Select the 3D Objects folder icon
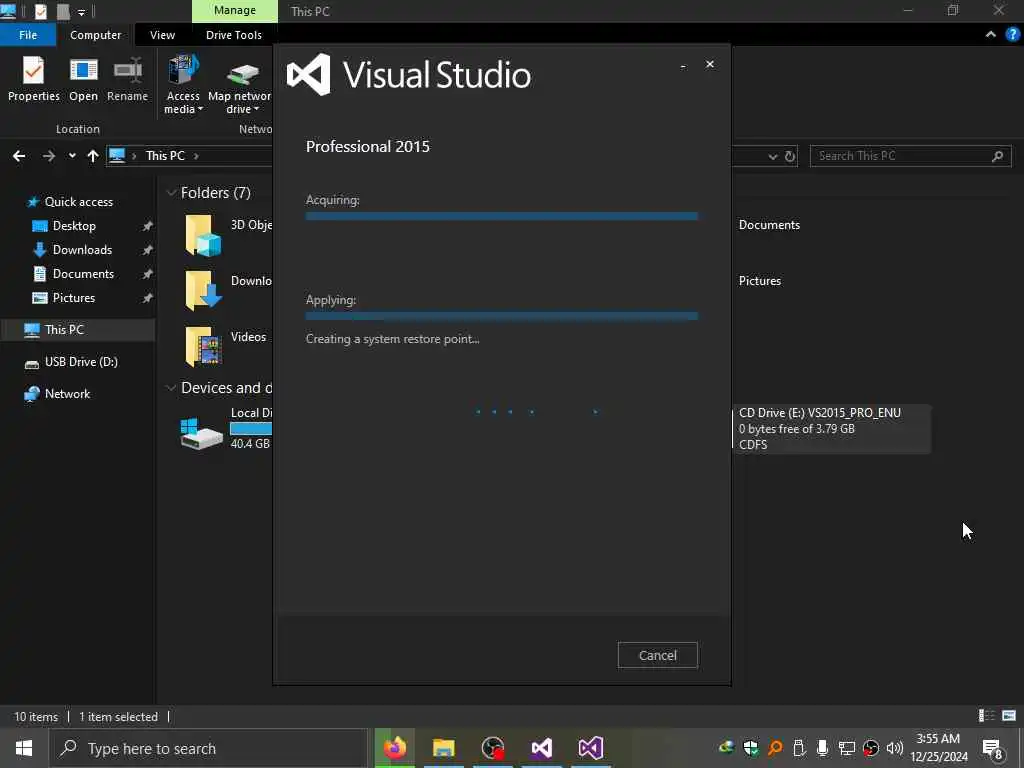This screenshot has height=768, width=1024. 203,235
